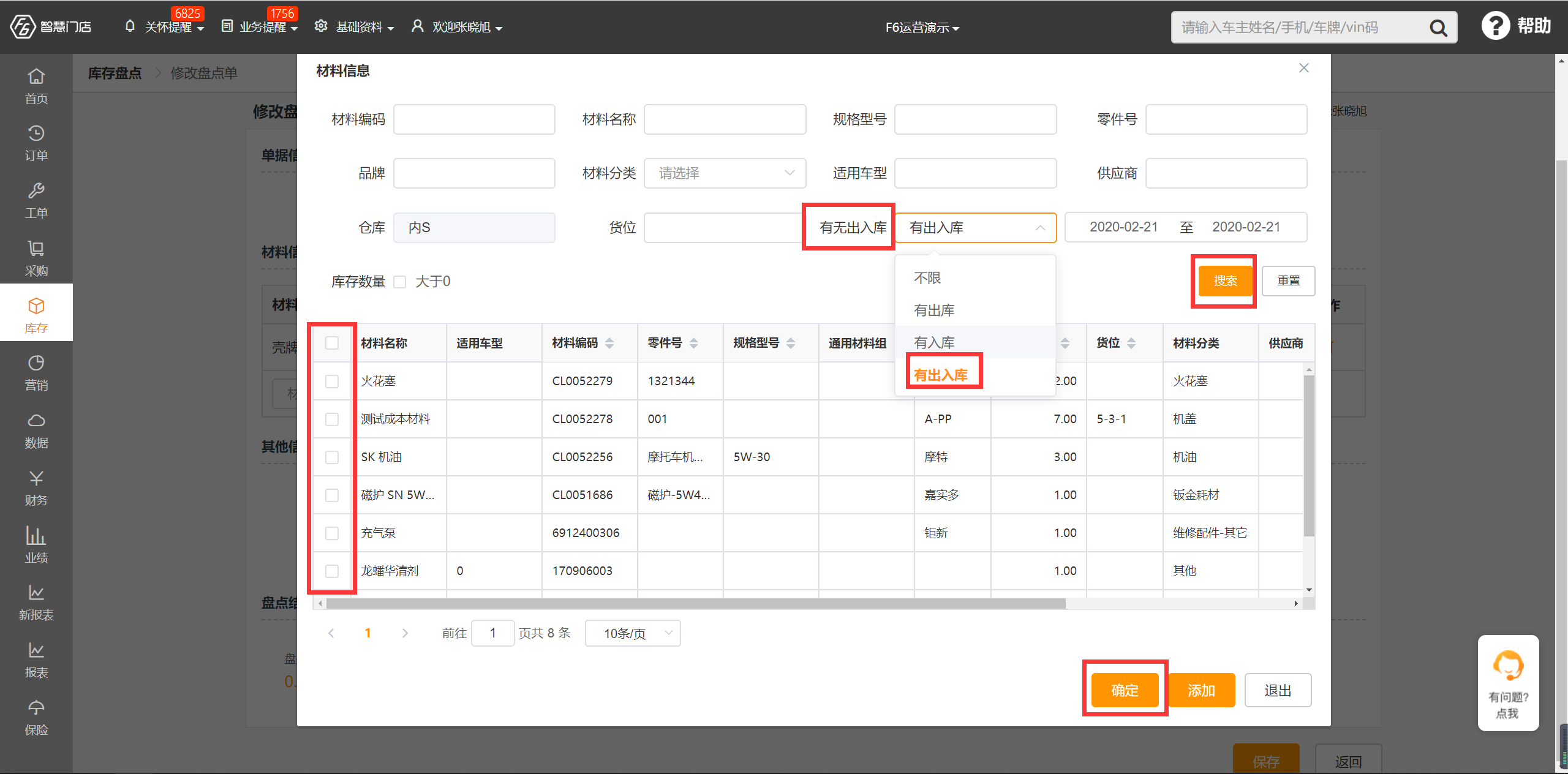The width and height of the screenshot is (1568, 774).
Task: Expand the 材料分类 请选择 dropdown
Action: (725, 173)
